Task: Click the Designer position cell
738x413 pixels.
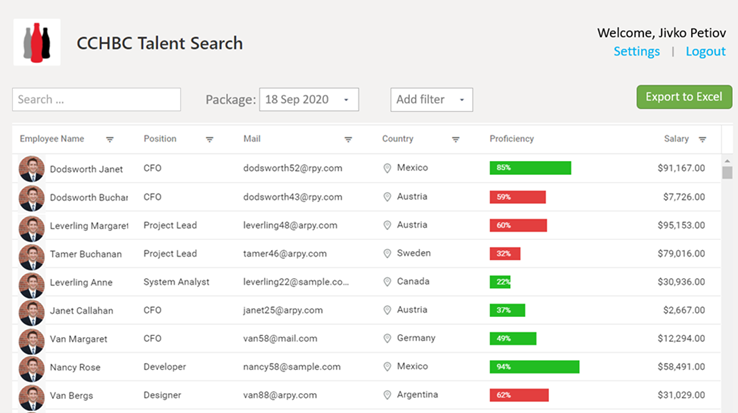Action: pos(162,395)
